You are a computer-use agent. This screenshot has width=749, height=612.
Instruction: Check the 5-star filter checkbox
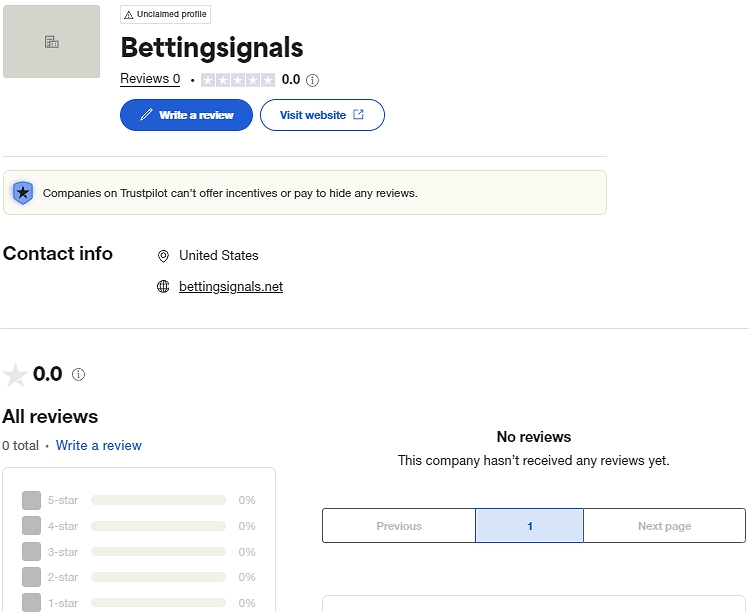(x=31, y=500)
